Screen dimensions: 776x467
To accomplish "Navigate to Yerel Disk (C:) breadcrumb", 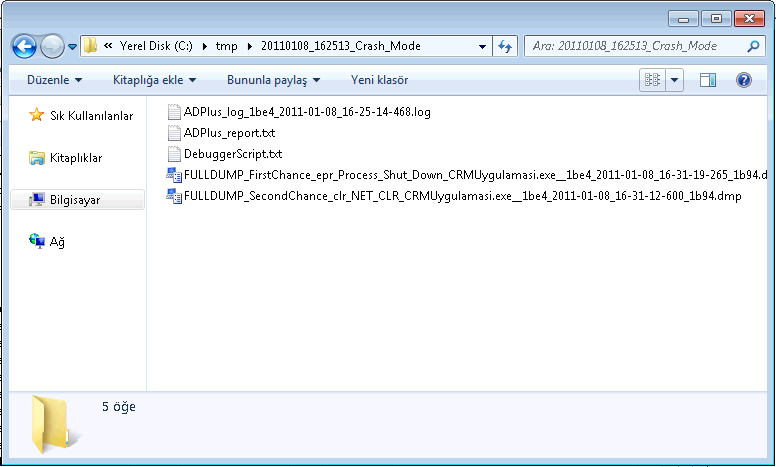I will (156, 46).
